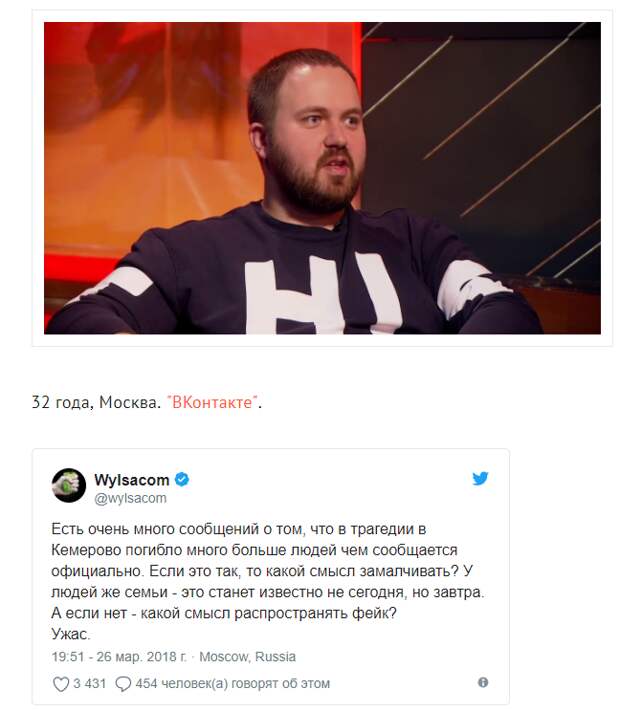This screenshot has height=711, width=620.
Task: Click the speech bubble reply icon
Action: click(x=123, y=684)
